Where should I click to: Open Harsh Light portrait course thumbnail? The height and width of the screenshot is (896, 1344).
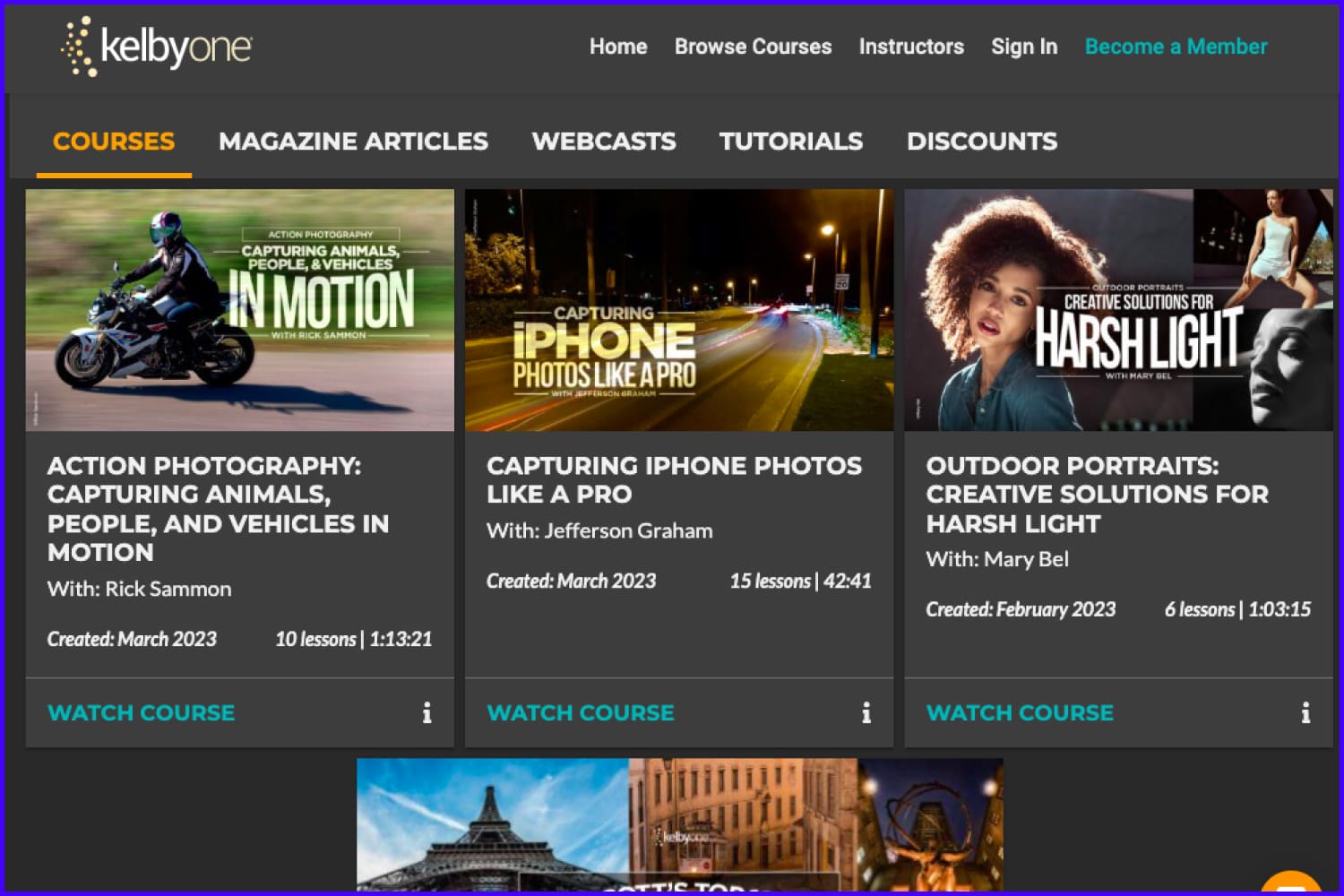tap(1119, 310)
